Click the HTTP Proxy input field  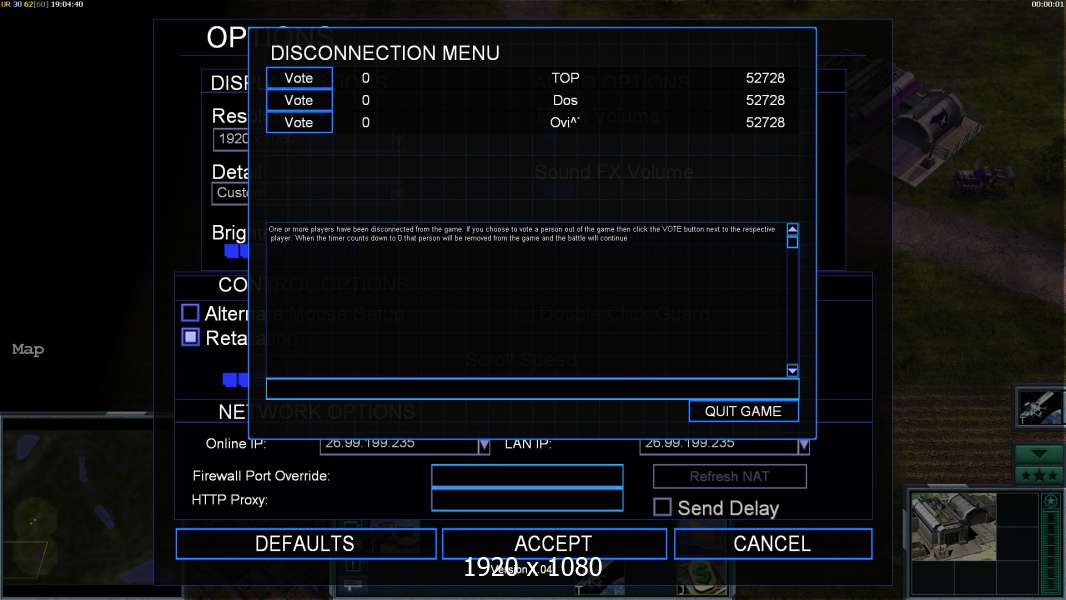(527, 499)
